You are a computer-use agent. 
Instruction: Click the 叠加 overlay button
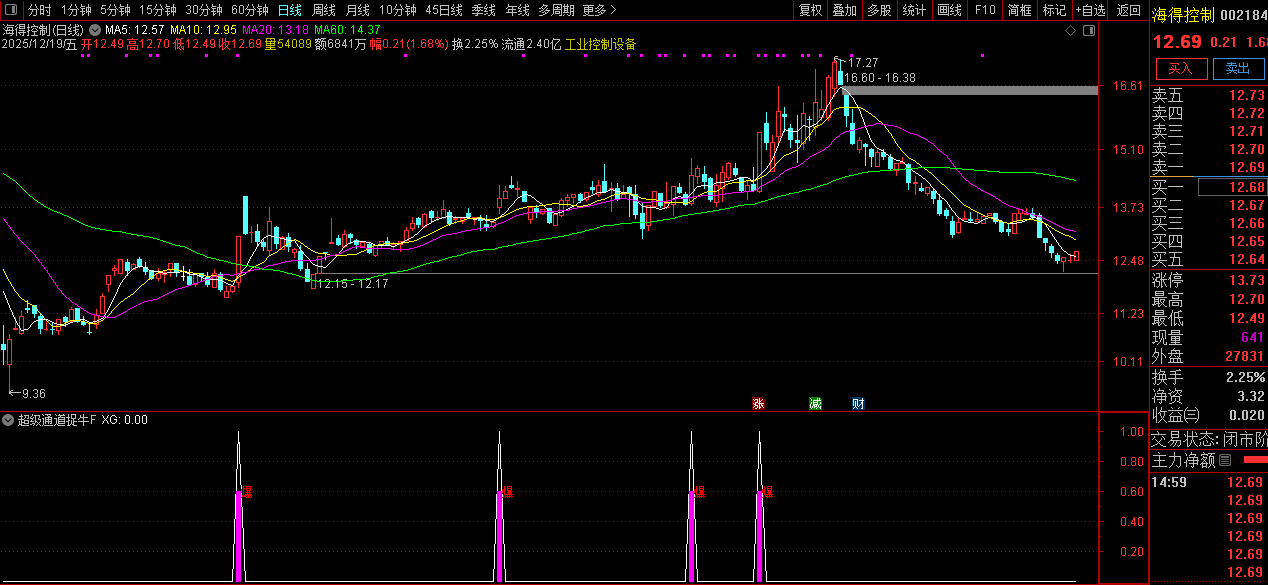(x=845, y=10)
